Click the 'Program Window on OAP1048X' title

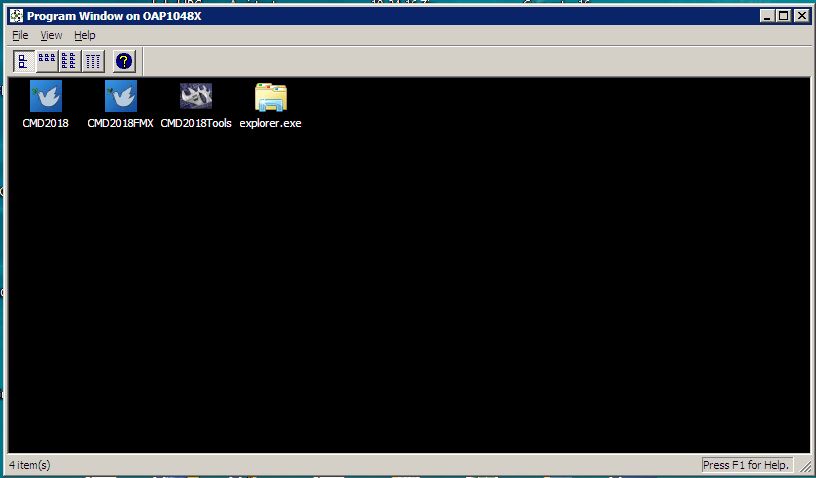(114, 16)
